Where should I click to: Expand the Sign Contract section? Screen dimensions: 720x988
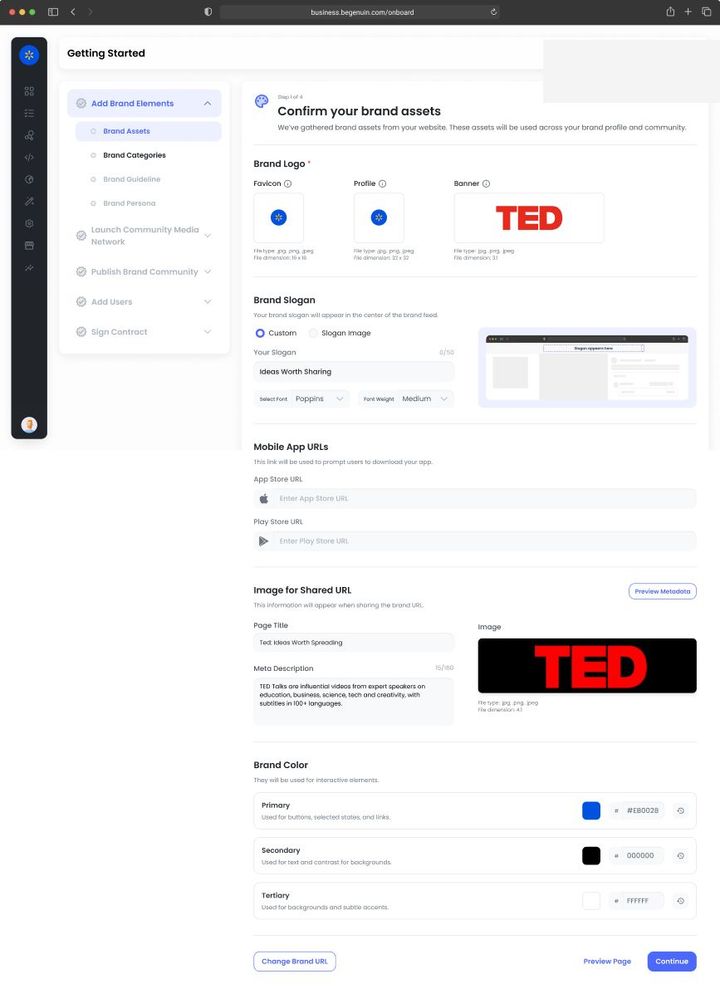click(207, 332)
